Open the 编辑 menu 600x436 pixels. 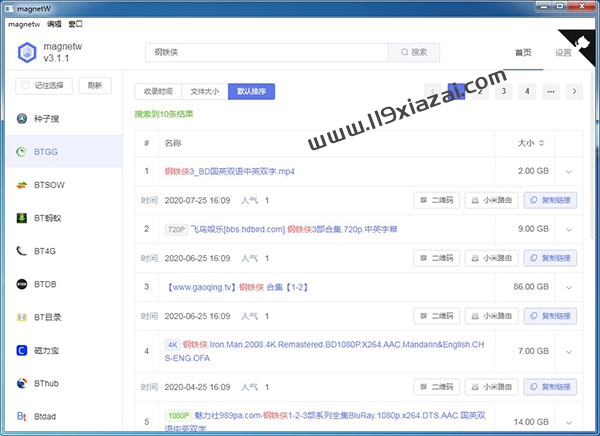(54, 24)
